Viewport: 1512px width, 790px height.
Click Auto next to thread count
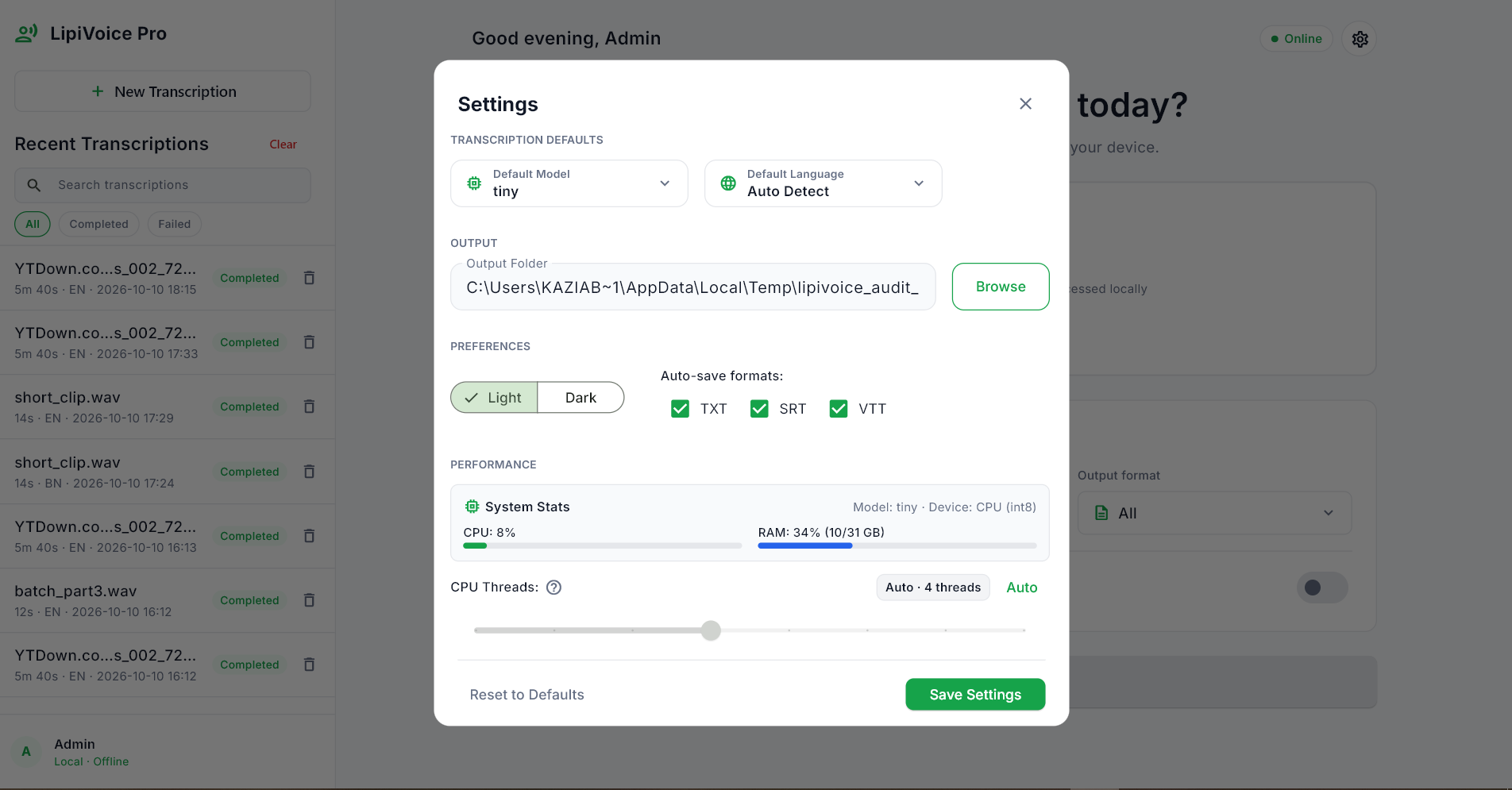tap(1022, 588)
